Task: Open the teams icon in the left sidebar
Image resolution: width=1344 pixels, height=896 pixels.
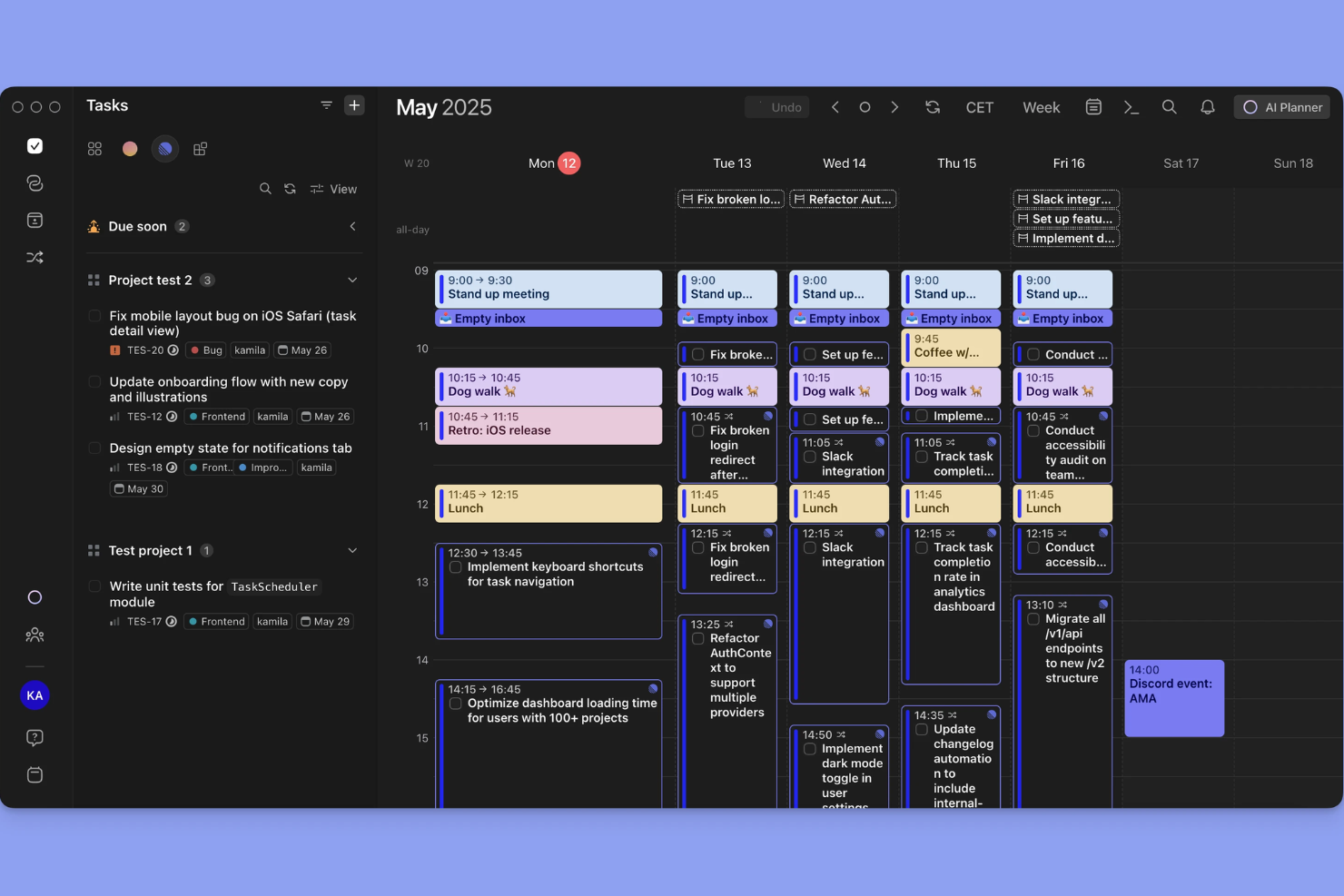Action: (x=35, y=635)
